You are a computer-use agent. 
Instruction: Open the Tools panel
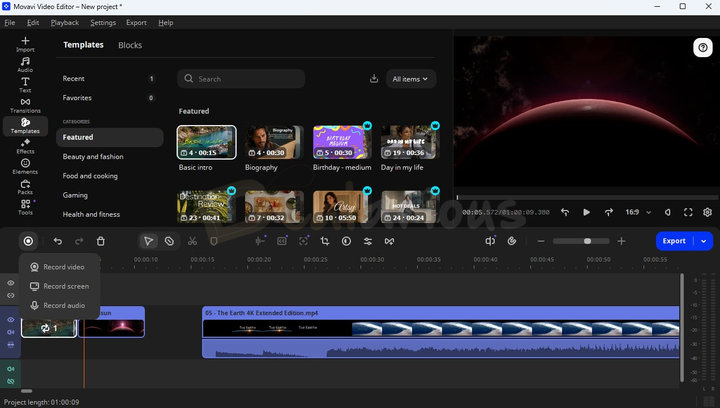tap(25, 207)
